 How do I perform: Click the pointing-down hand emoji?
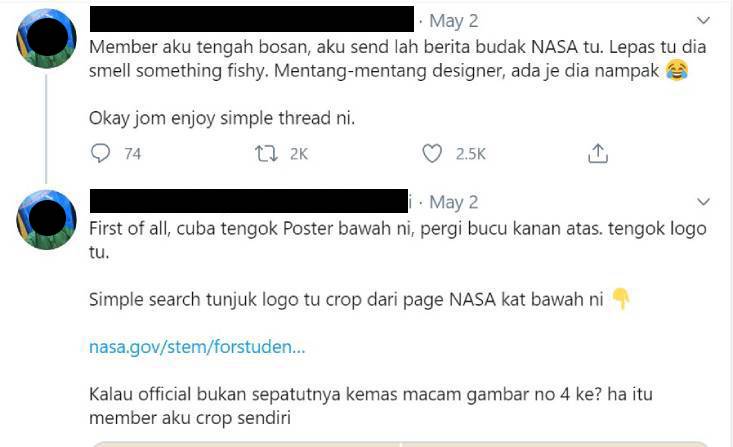(x=621, y=298)
